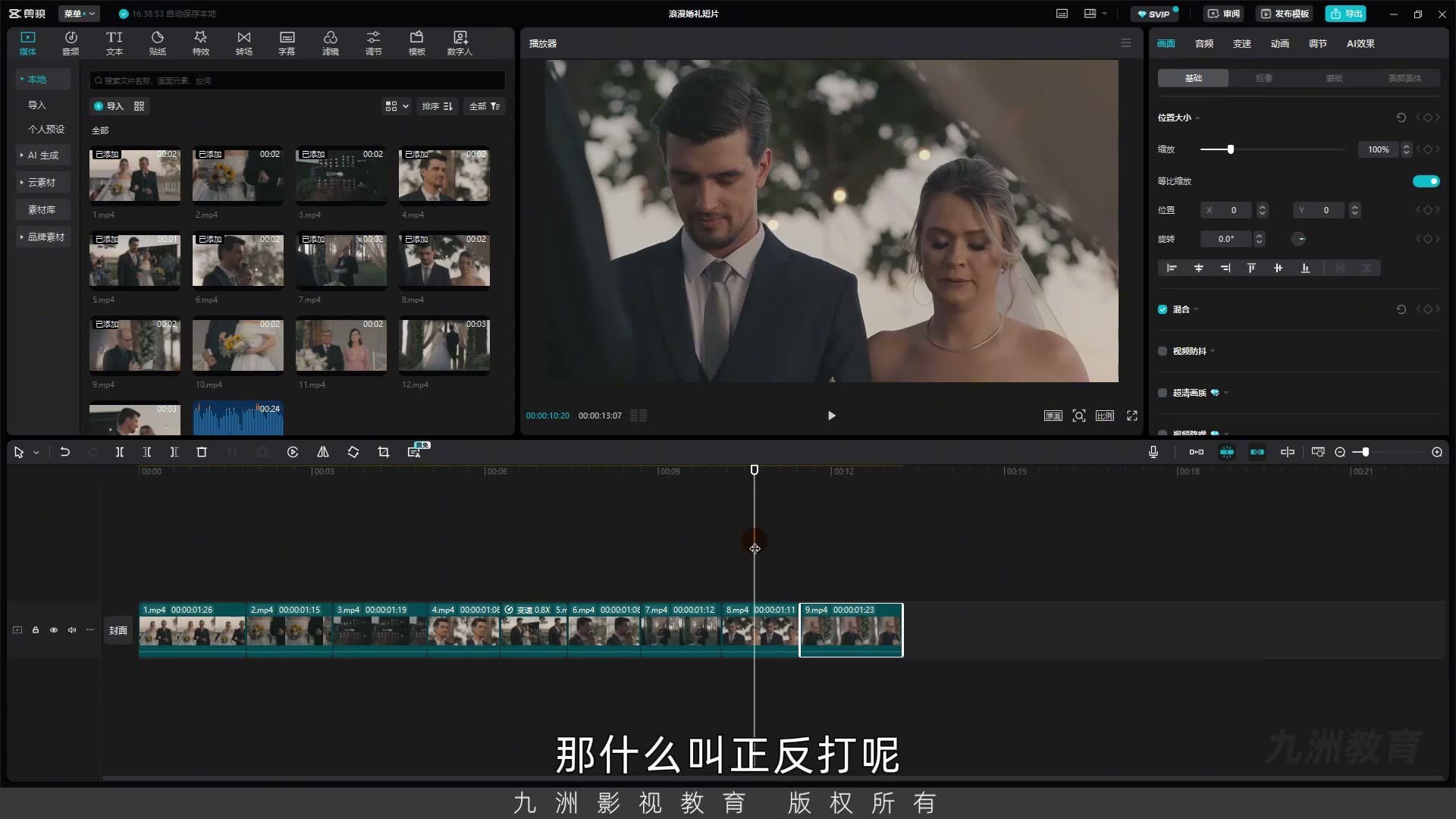Click the microphone record icon
Screen dimensions: 1456x819
tap(1153, 452)
